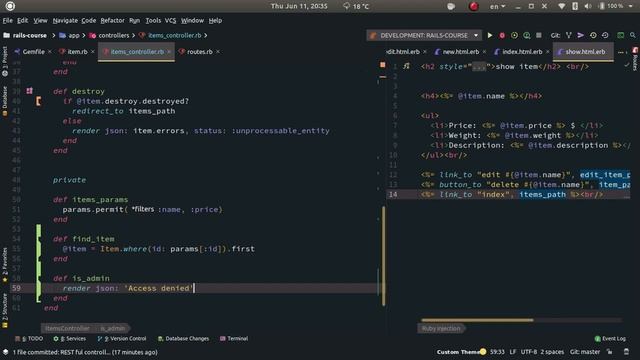Image resolution: width=640 pixels, height=360 pixels.
Task: Click the error indicator square in show.html.erb editor
Action: point(383,65)
